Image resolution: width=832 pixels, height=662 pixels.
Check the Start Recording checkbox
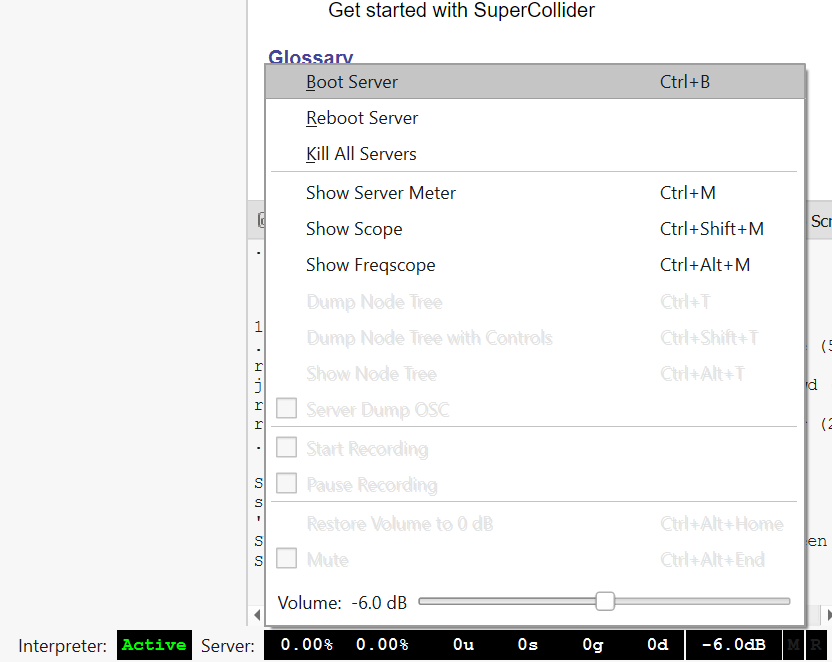point(286,448)
